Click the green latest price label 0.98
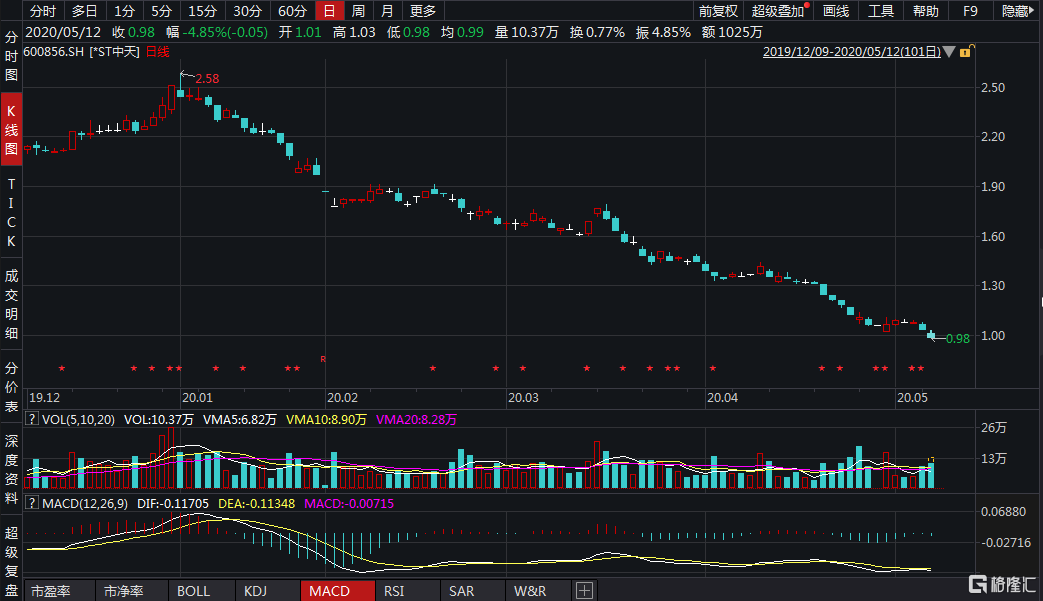Screen dimensions: 1043x601 (x=958, y=338)
